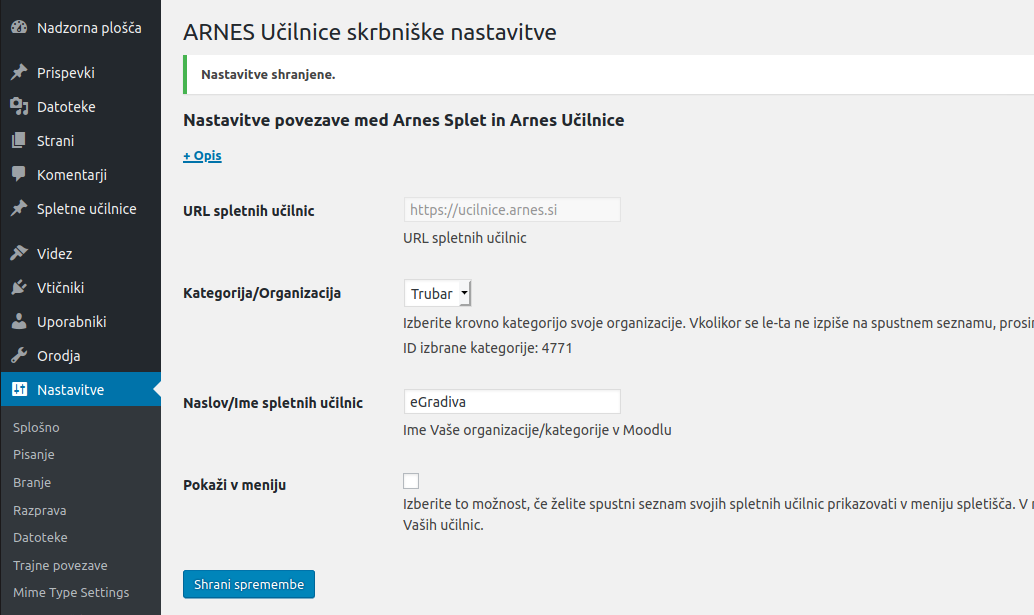Open Prispevki menu item
1034x615 pixels.
[66, 73]
